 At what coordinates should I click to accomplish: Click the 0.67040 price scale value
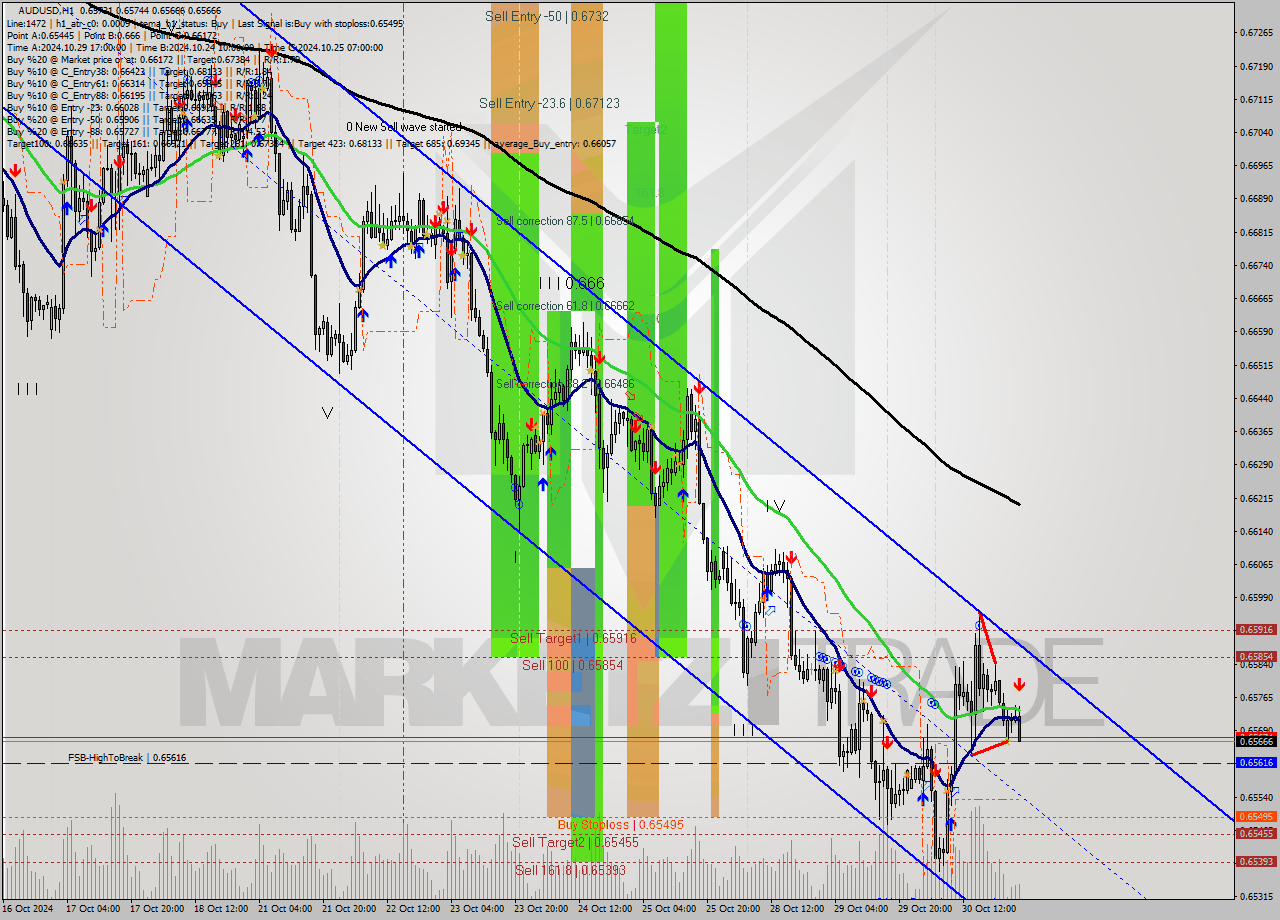pyautogui.click(x=1256, y=132)
